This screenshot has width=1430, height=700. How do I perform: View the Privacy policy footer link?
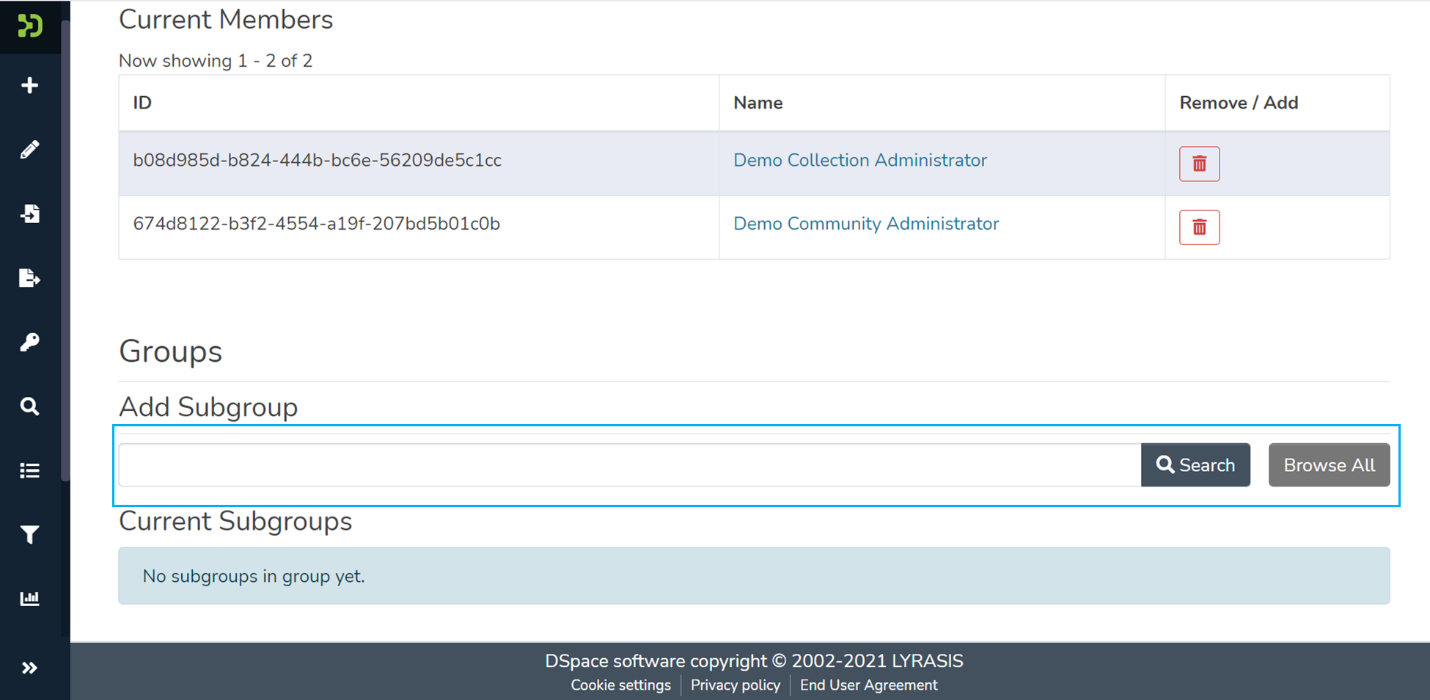pos(735,685)
